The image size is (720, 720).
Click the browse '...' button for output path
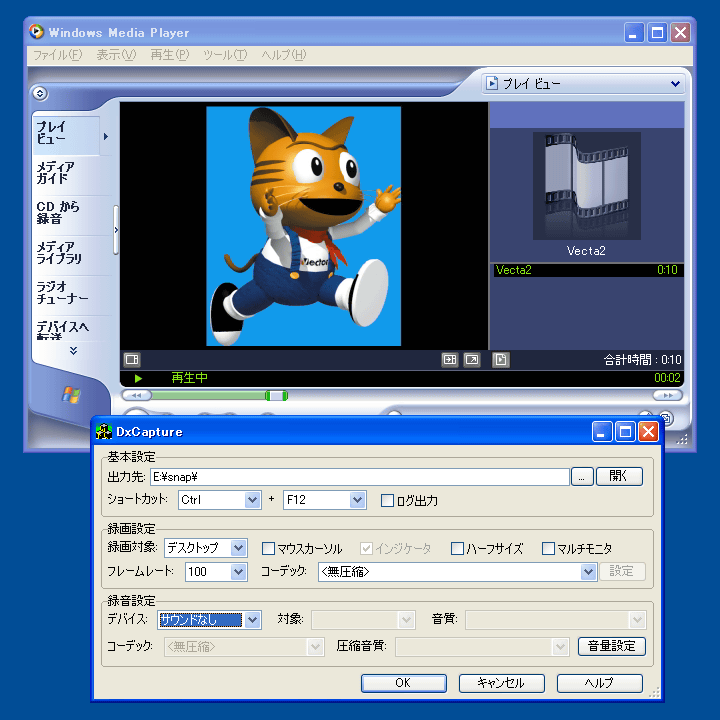pos(582,477)
